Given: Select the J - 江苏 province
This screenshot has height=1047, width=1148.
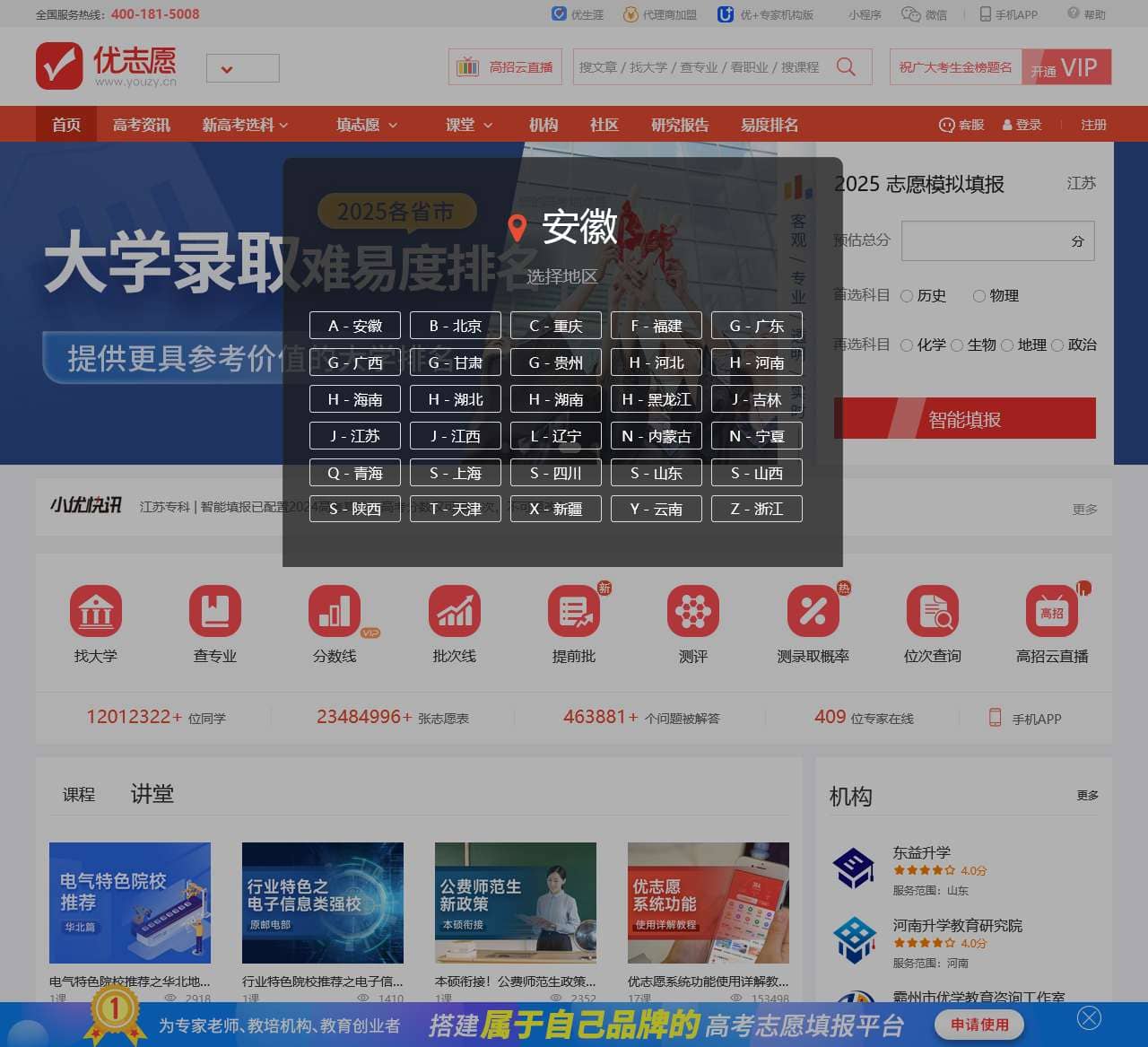Looking at the screenshot, I should [354, 436].
